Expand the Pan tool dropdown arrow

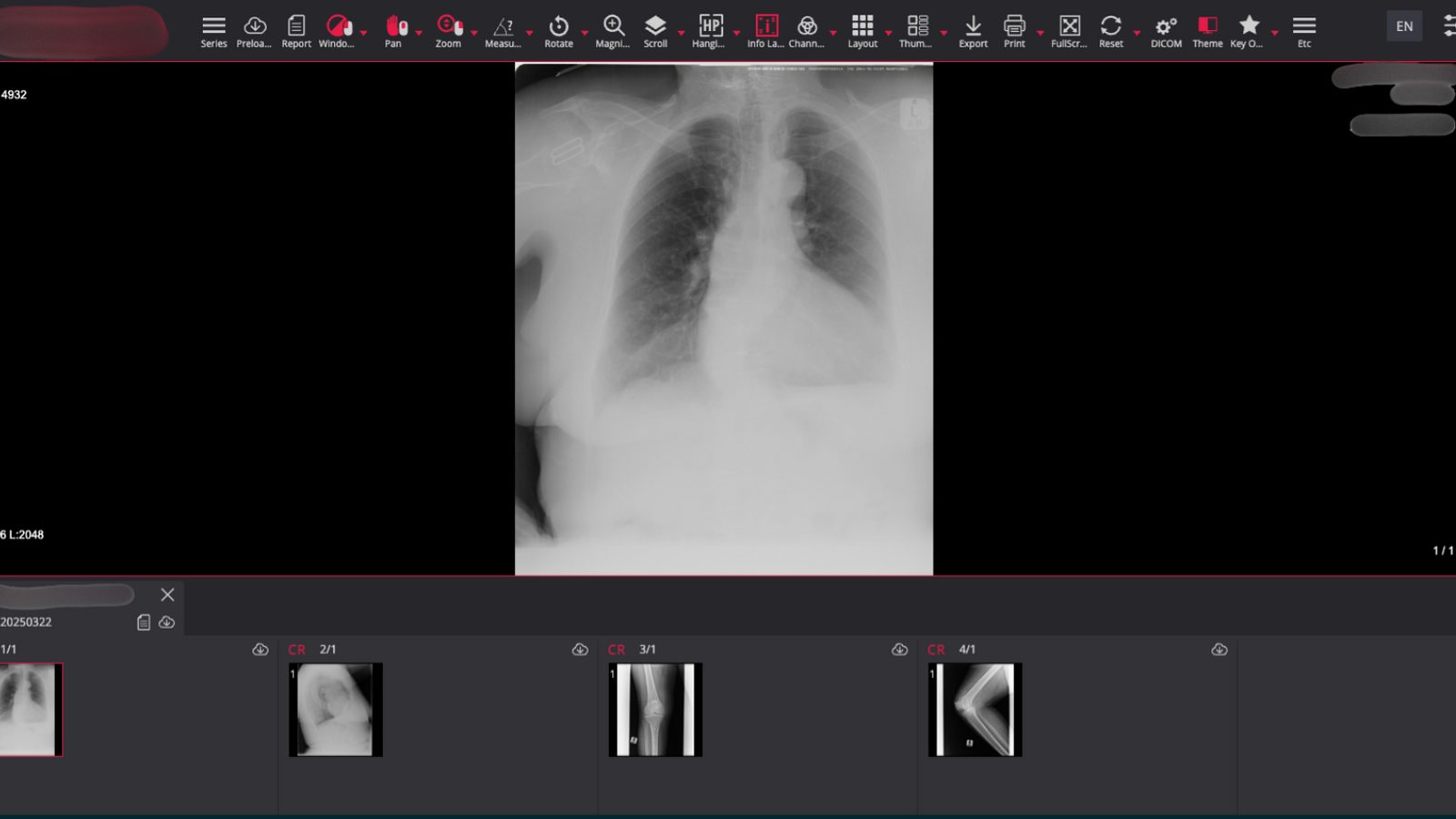(419, 33)
